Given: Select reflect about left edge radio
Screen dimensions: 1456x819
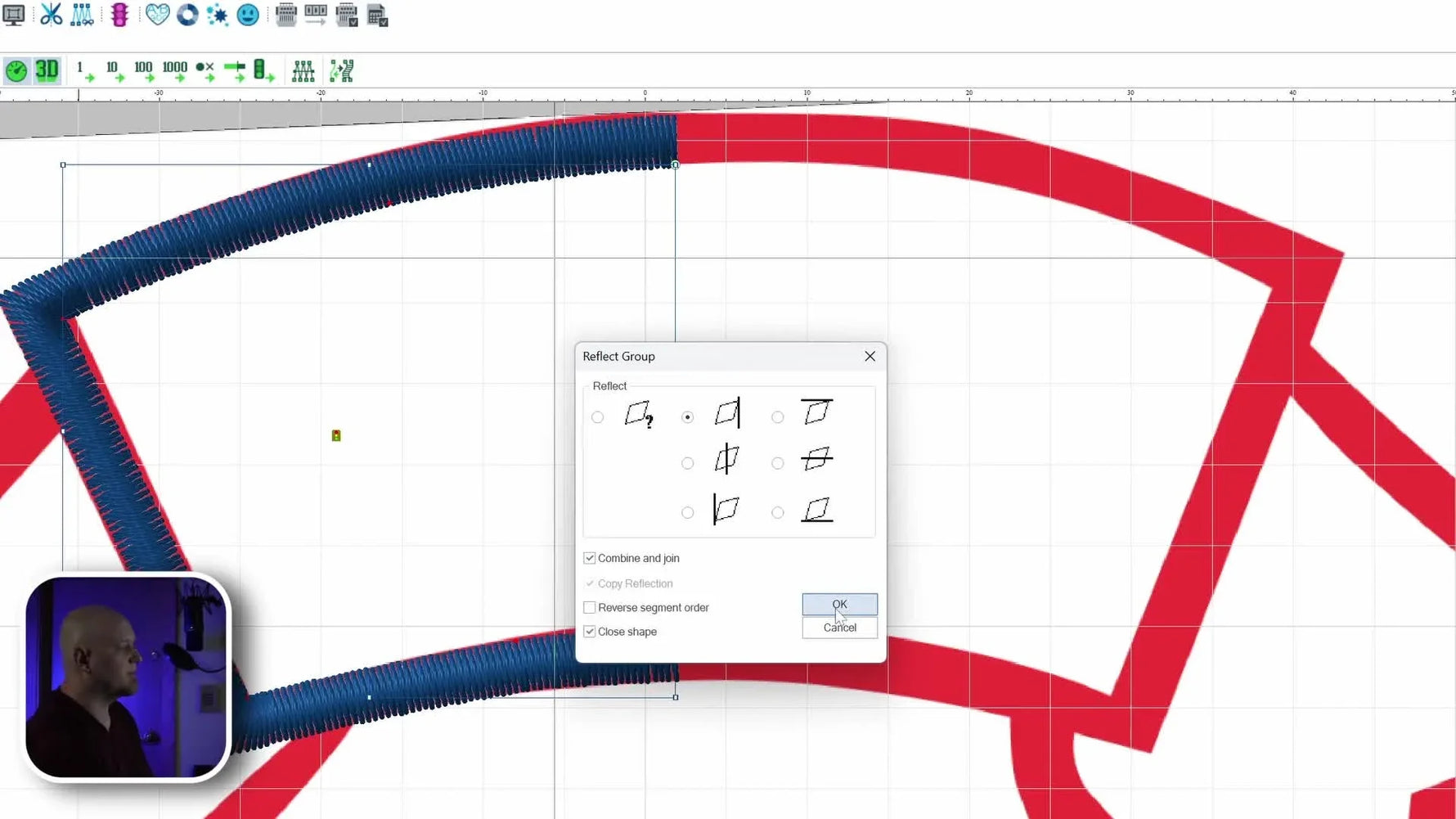Looking at the screenshot, I should pyautogui.click(x=688, y=512).
